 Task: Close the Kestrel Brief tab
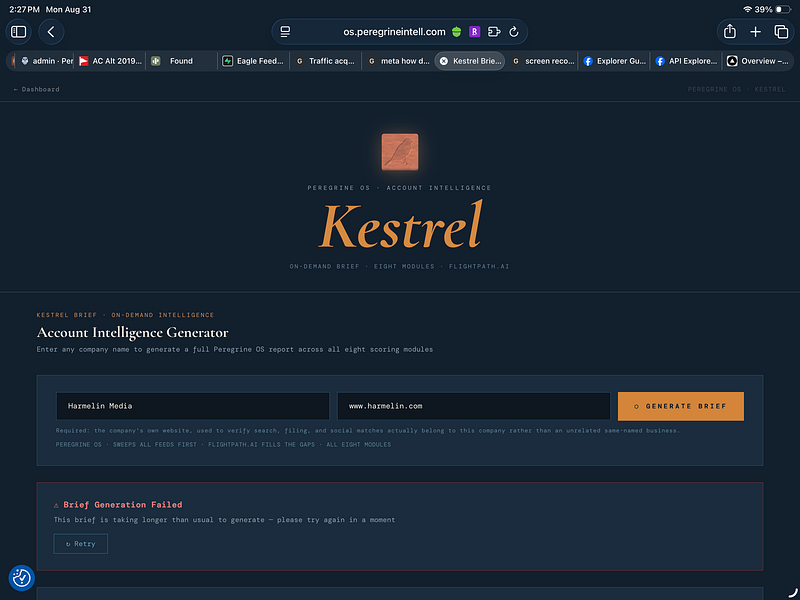pyautogui.click(x=444, y=61)
